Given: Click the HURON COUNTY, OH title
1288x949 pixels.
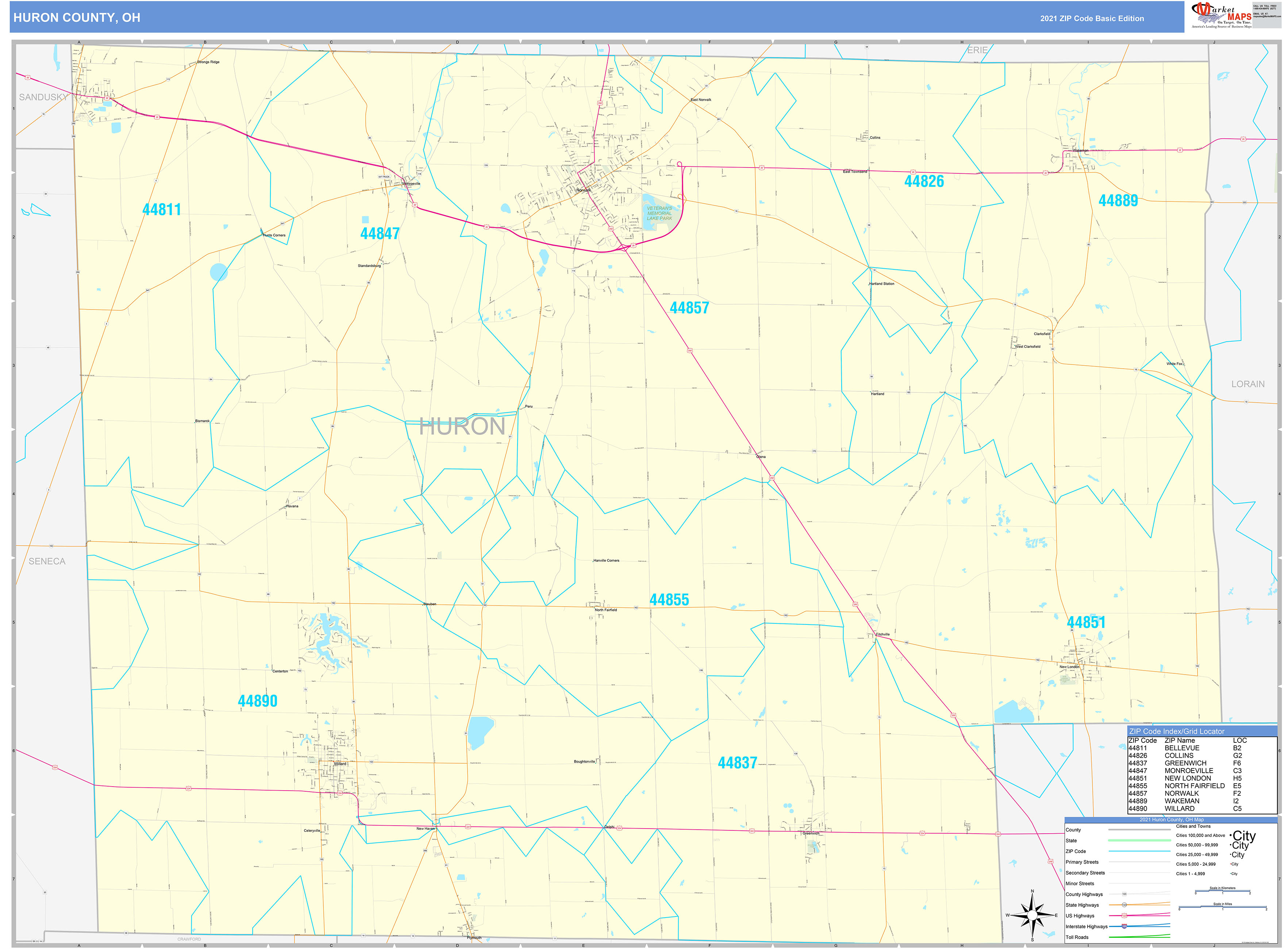Looking at the screenshot, I should pos(76,18).
